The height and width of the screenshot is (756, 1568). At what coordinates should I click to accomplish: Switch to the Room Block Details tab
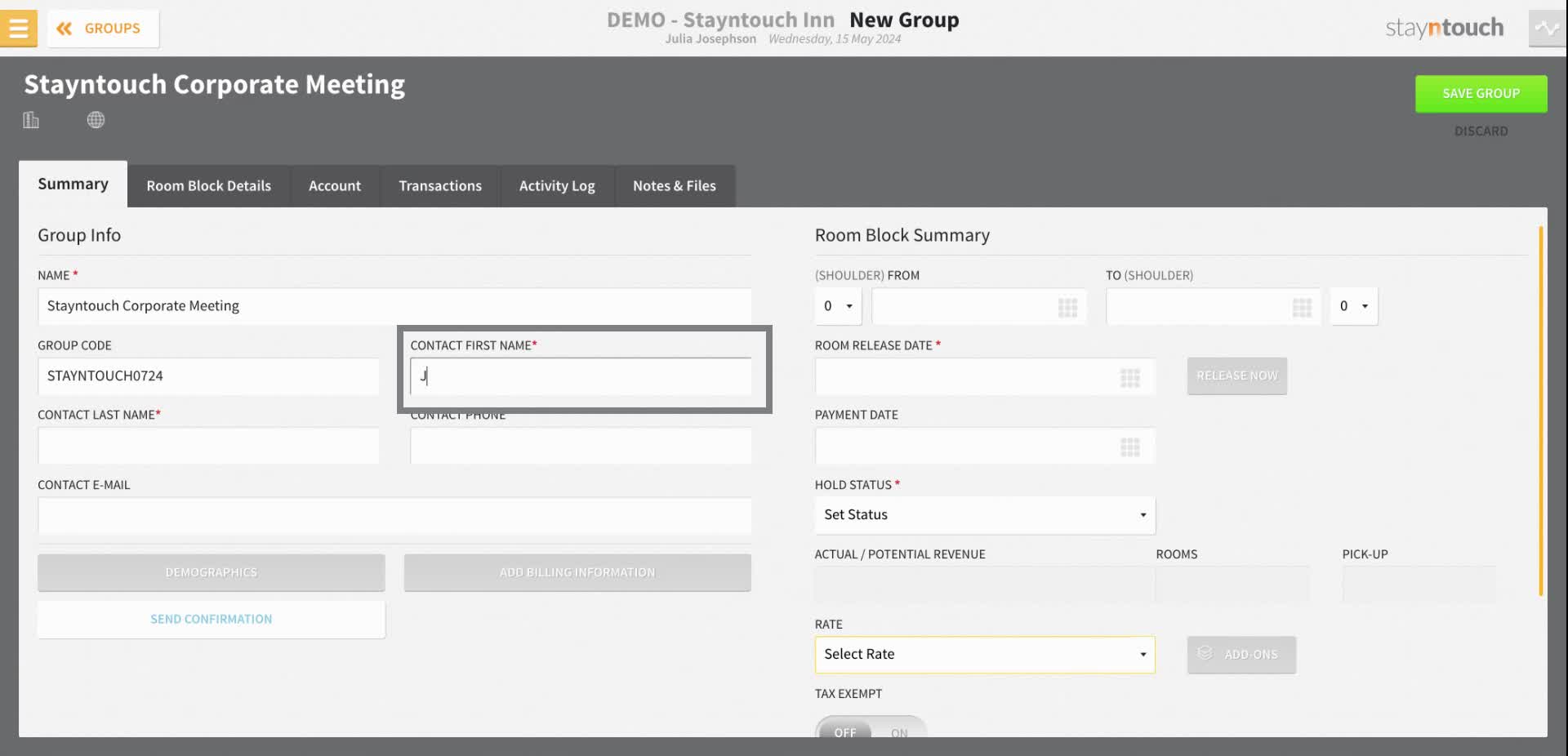click(x=209, y=186)
